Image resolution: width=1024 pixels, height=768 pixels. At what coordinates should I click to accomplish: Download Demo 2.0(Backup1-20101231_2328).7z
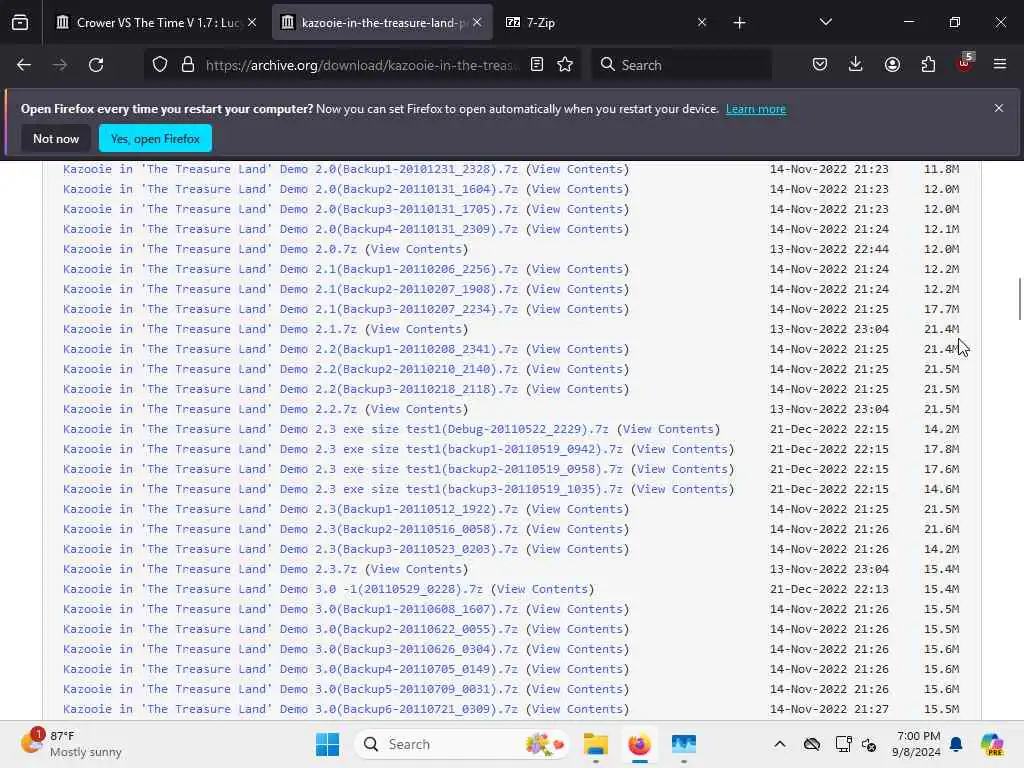point(290,169)
